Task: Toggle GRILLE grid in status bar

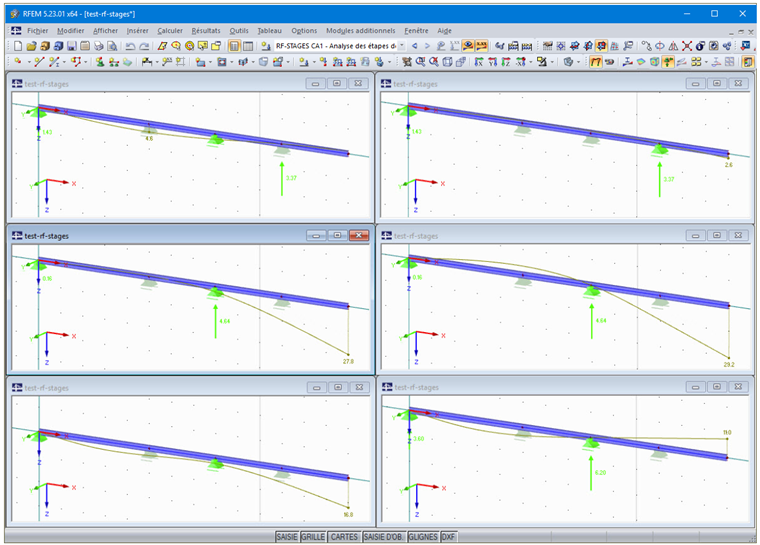Action: pos(313,537)
